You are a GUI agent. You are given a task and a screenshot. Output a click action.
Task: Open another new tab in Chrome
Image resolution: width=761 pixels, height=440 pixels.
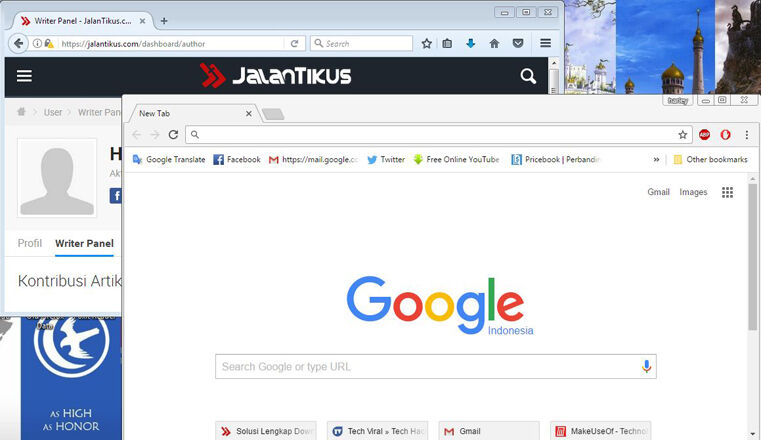pyautogui.click(x=273, y=114)
